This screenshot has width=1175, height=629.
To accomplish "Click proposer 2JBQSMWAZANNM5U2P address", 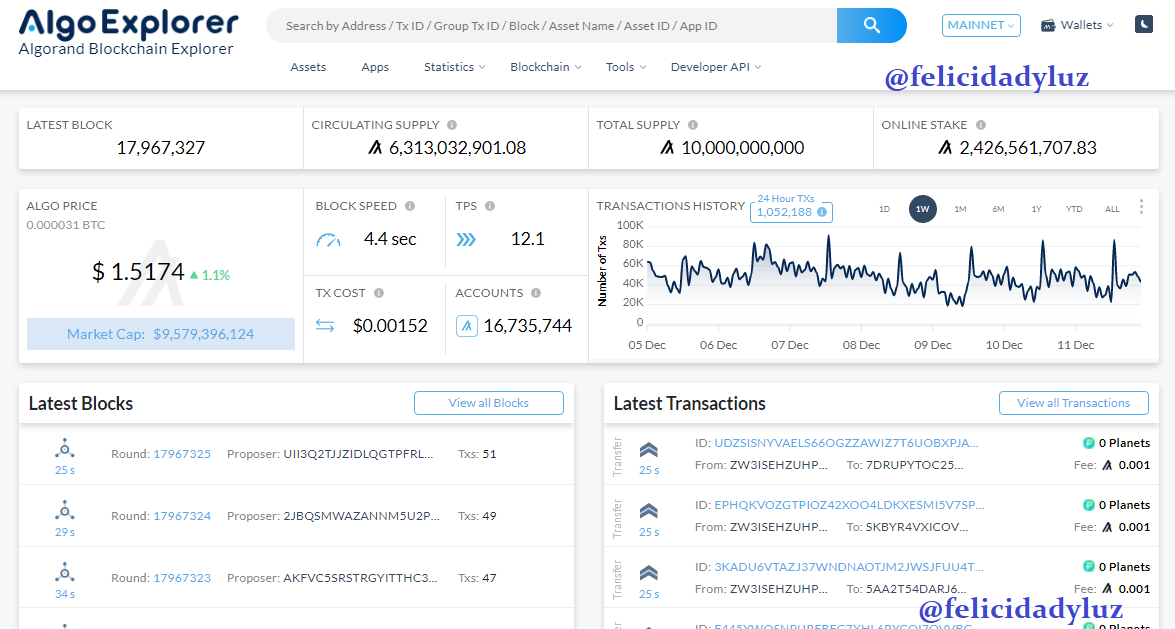I will tap(361, 517).
